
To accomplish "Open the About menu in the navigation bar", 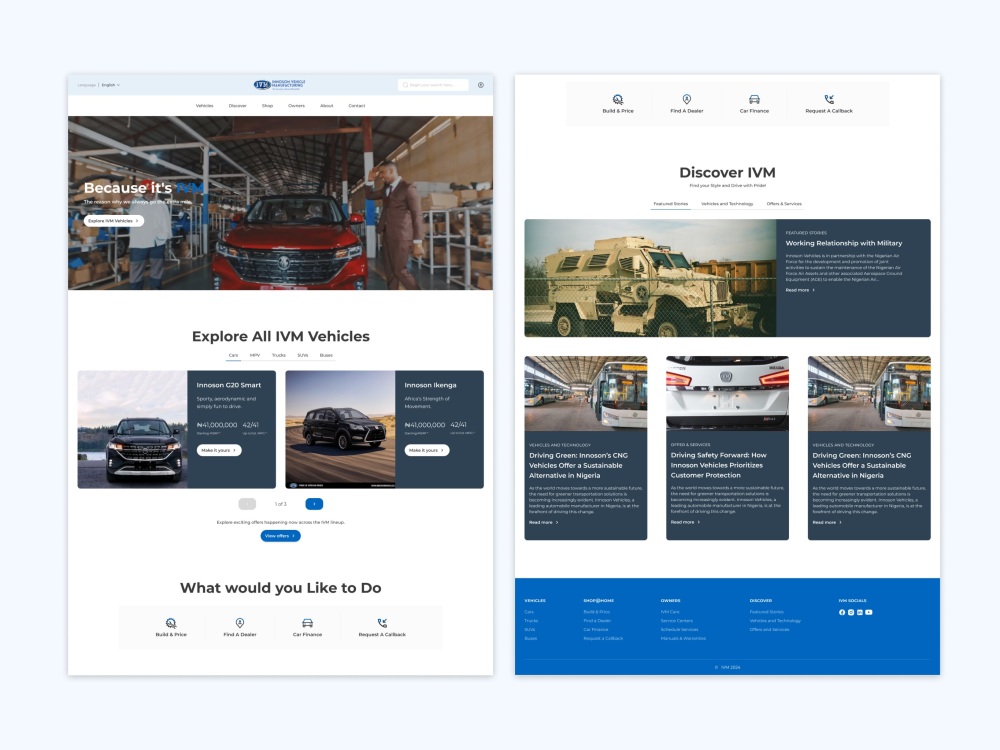I will (327, 106).
